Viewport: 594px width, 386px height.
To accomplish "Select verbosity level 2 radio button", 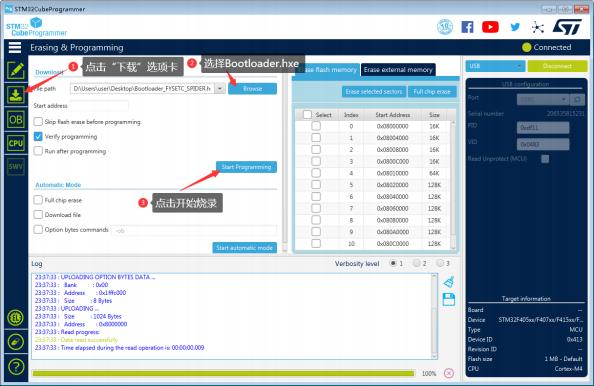I will [x=416, y=263].
